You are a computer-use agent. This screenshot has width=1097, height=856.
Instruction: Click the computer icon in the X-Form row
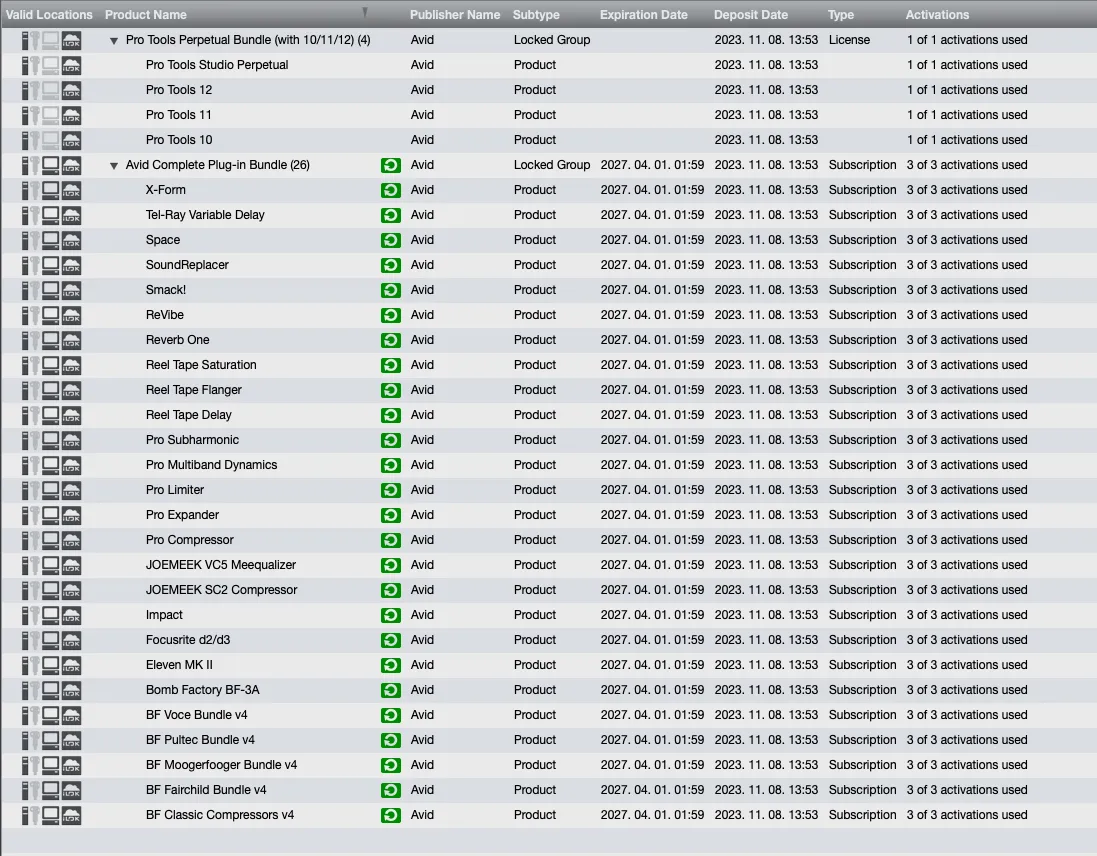pos(51,190)
